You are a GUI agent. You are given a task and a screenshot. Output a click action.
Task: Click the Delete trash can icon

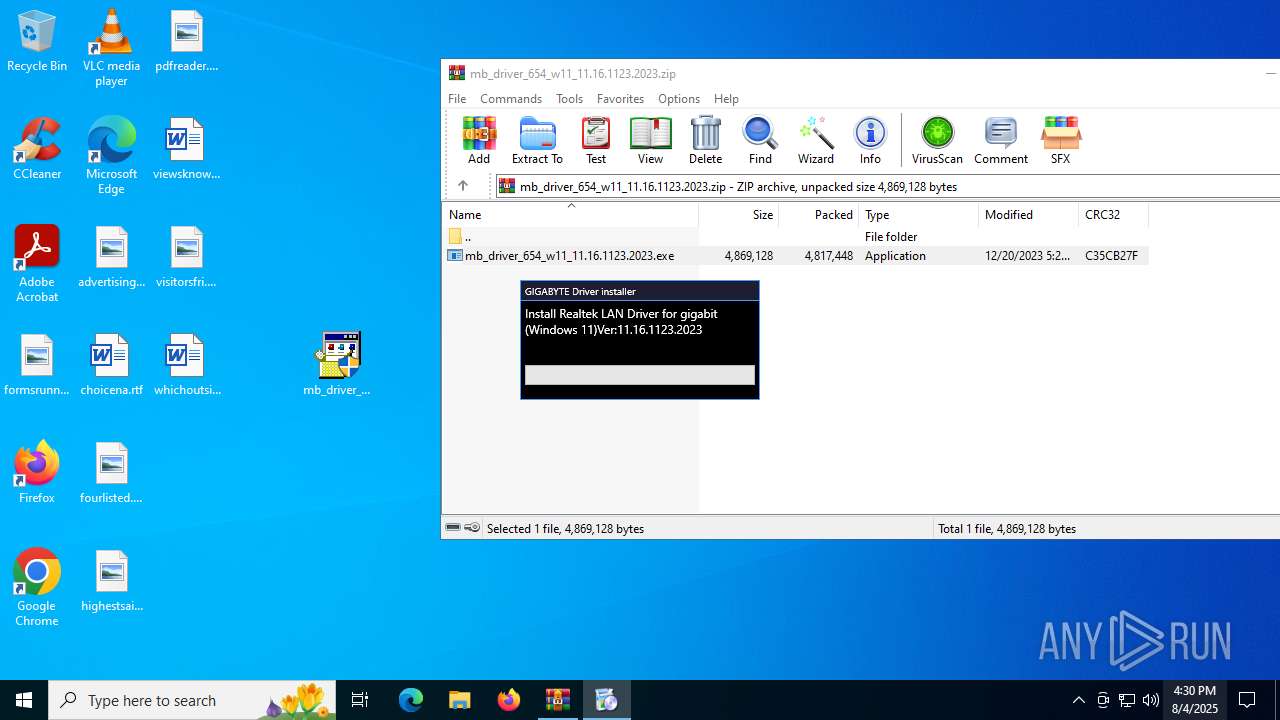[705, 140]
